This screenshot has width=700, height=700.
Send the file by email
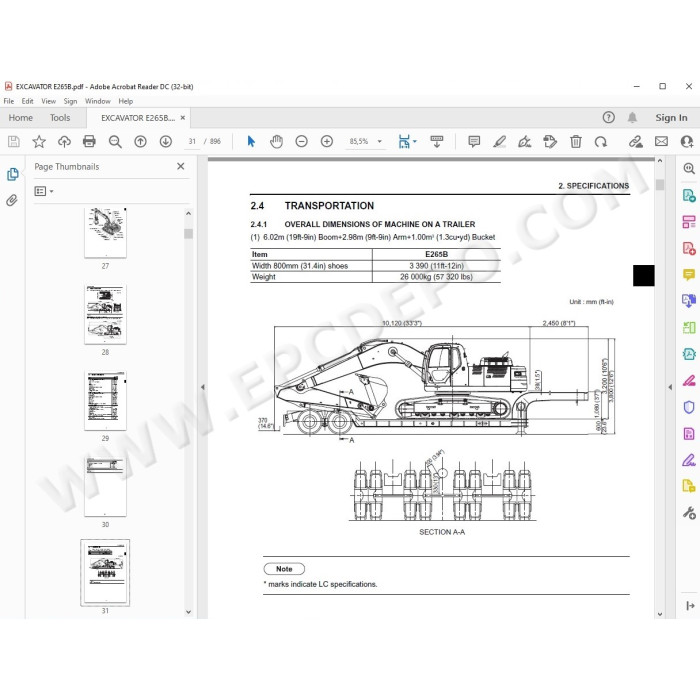pyautogui.click(x=661, y=142)
